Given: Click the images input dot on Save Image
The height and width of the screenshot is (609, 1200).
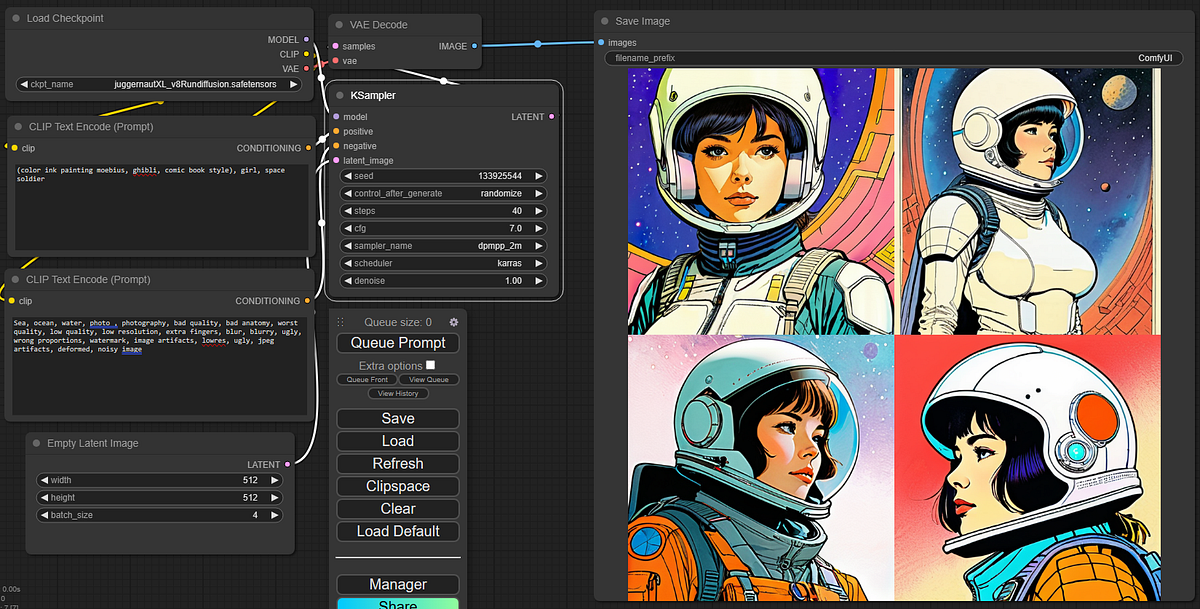Looking at the screenshot, I should tap(600, 43).
